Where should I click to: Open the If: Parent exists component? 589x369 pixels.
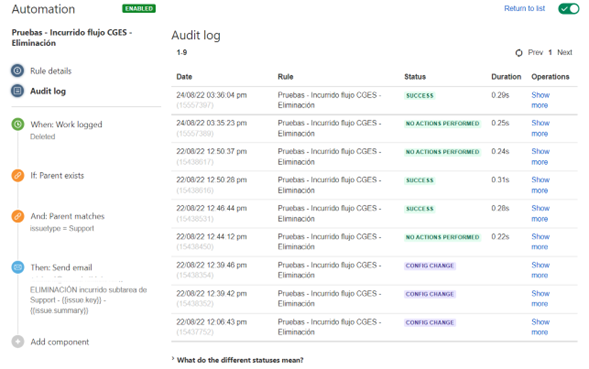(x=57, y=175)
